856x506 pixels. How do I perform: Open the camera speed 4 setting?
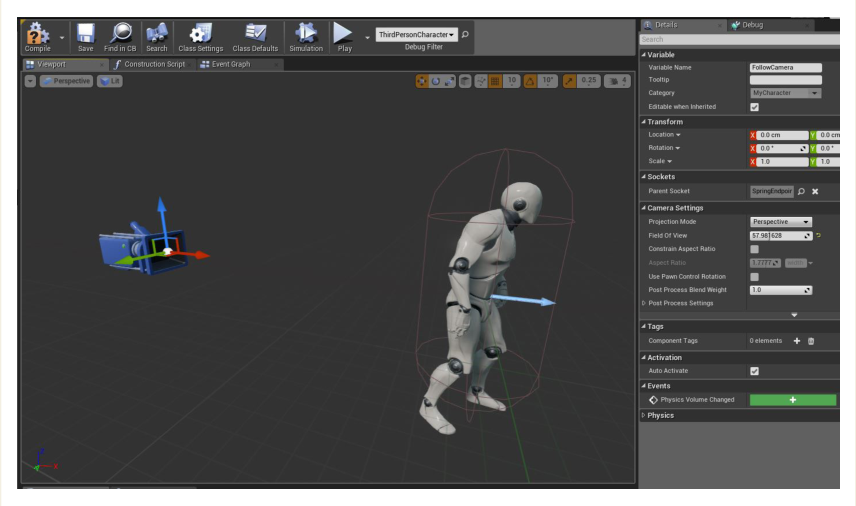(617, 81)
